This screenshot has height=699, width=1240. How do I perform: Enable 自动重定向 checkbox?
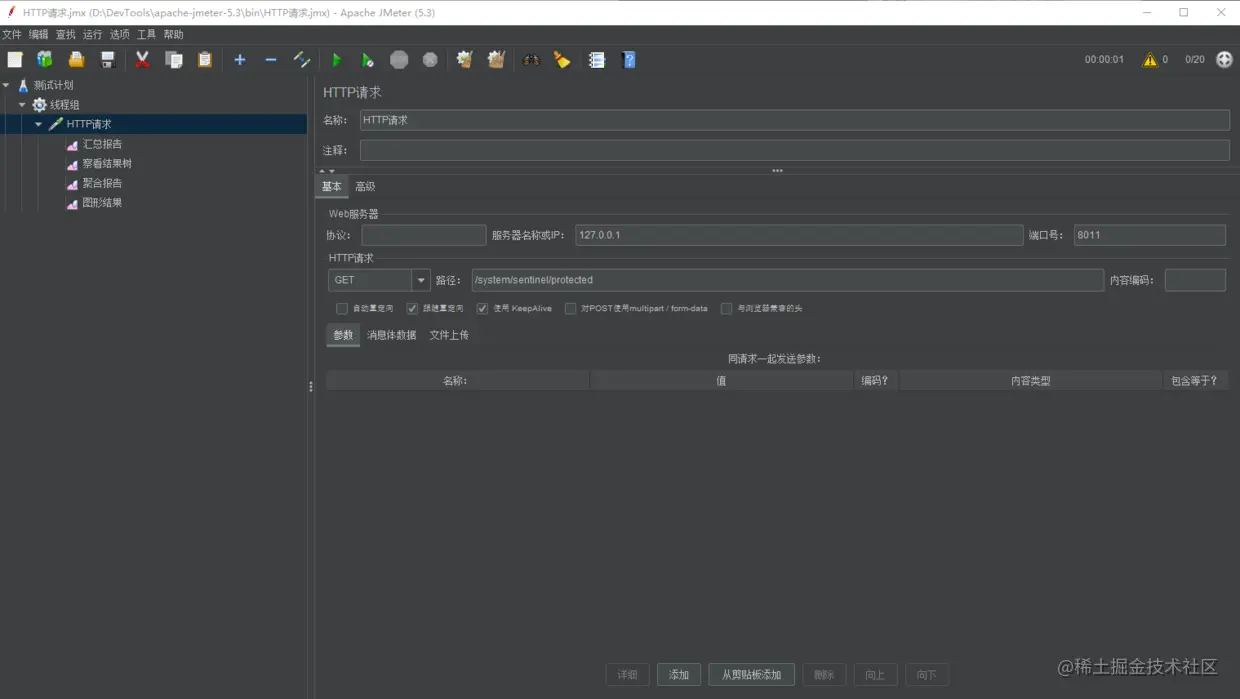(x=342, y=309)
